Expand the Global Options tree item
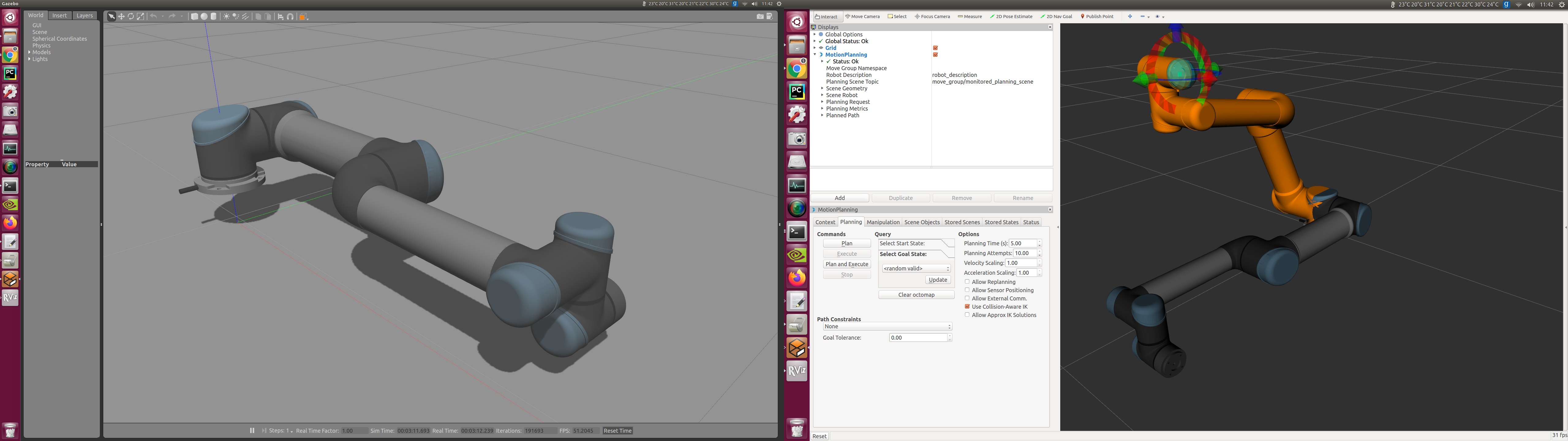 (814, 35)
